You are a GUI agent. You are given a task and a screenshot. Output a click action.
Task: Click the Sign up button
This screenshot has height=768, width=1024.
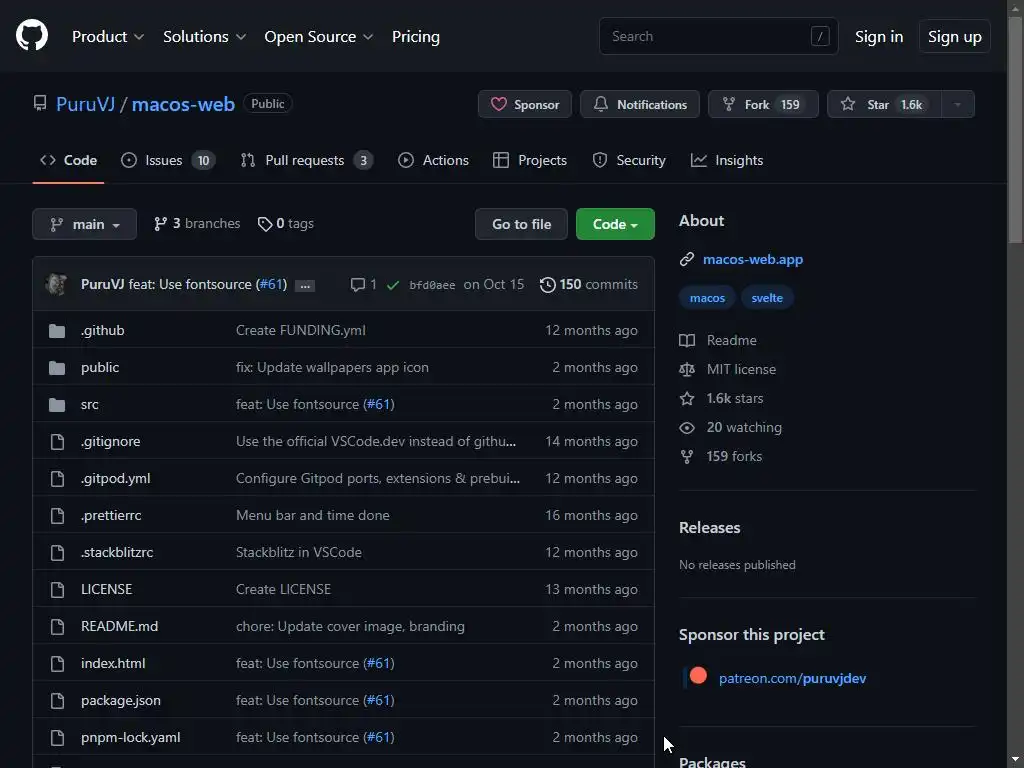[x=954, y=37]
